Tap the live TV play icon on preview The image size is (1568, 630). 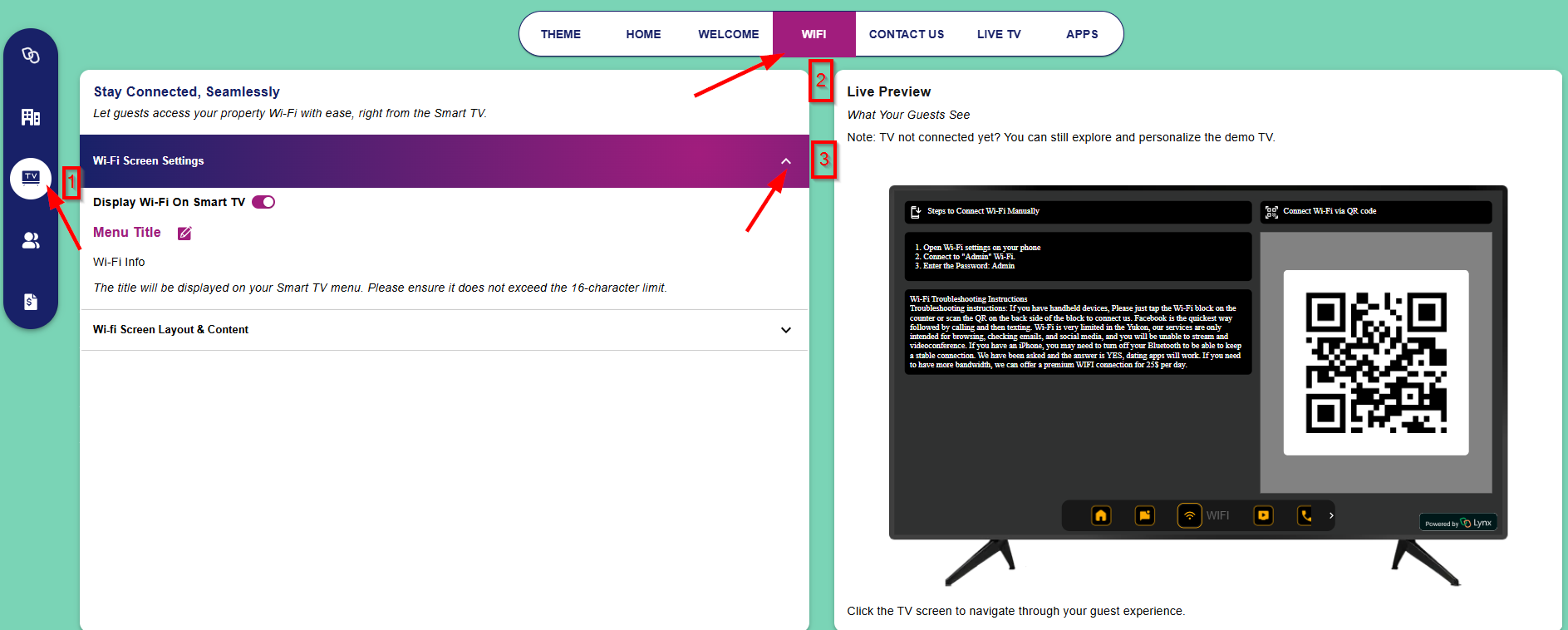(1264, 515)
